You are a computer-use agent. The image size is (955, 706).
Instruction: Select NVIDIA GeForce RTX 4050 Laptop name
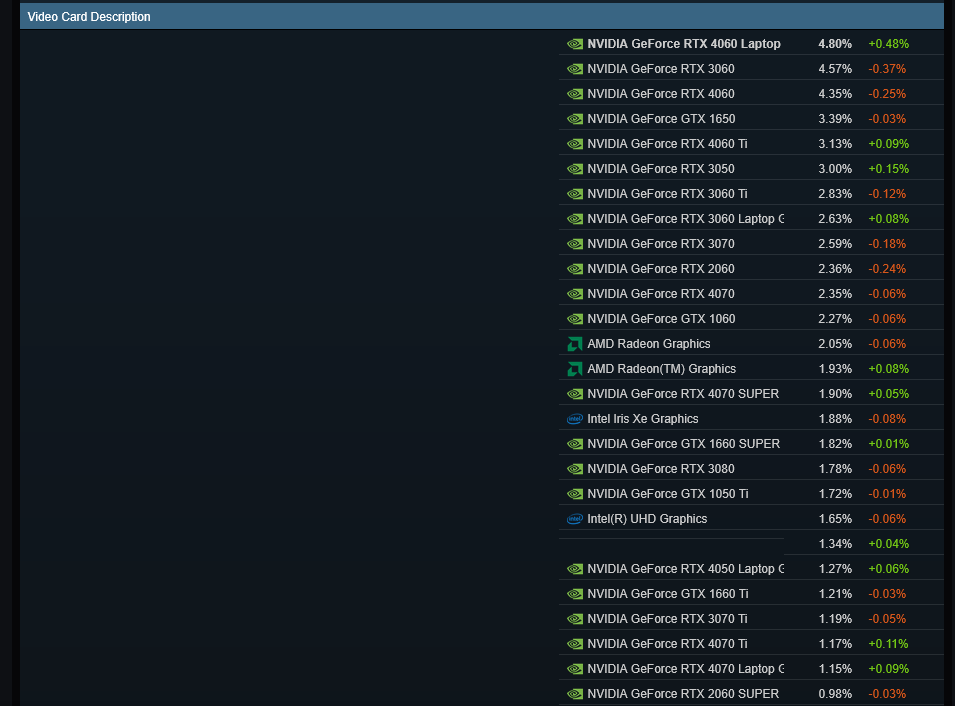tap(686, 568)
